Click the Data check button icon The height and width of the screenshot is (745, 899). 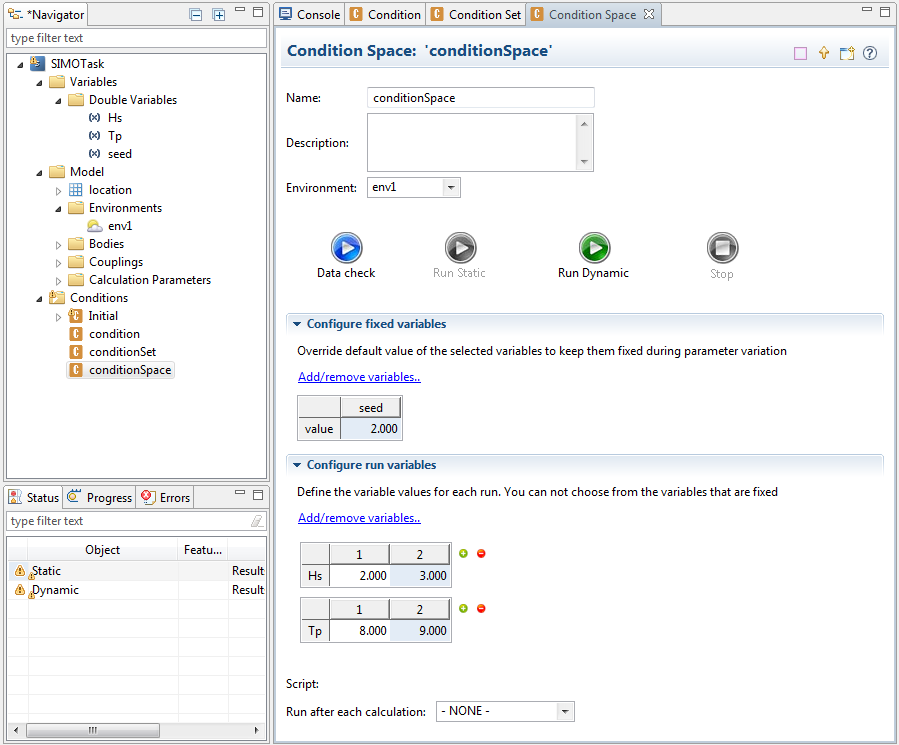click(x=346, y=248)
